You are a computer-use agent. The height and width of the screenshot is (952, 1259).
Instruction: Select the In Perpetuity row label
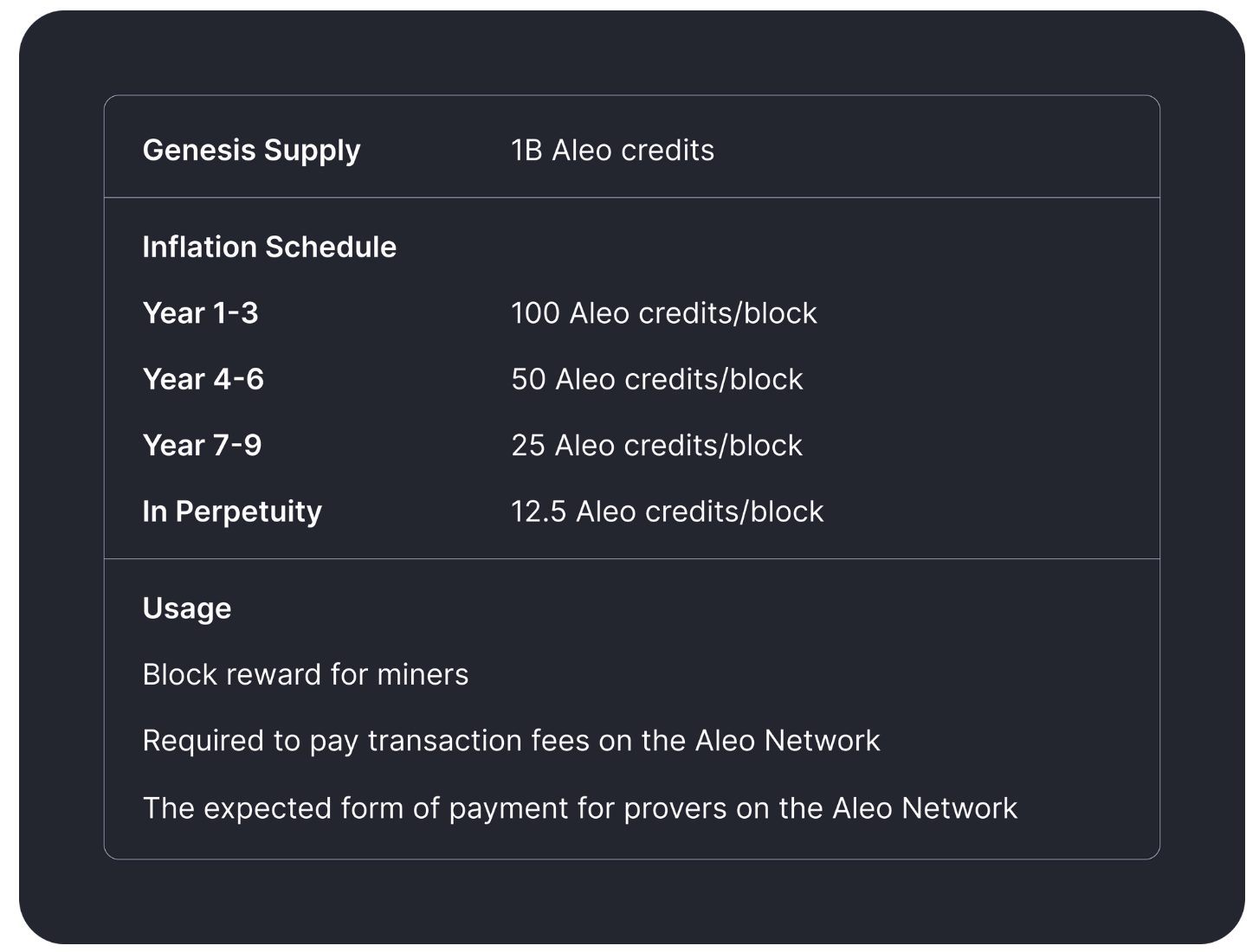coord(232,511)
